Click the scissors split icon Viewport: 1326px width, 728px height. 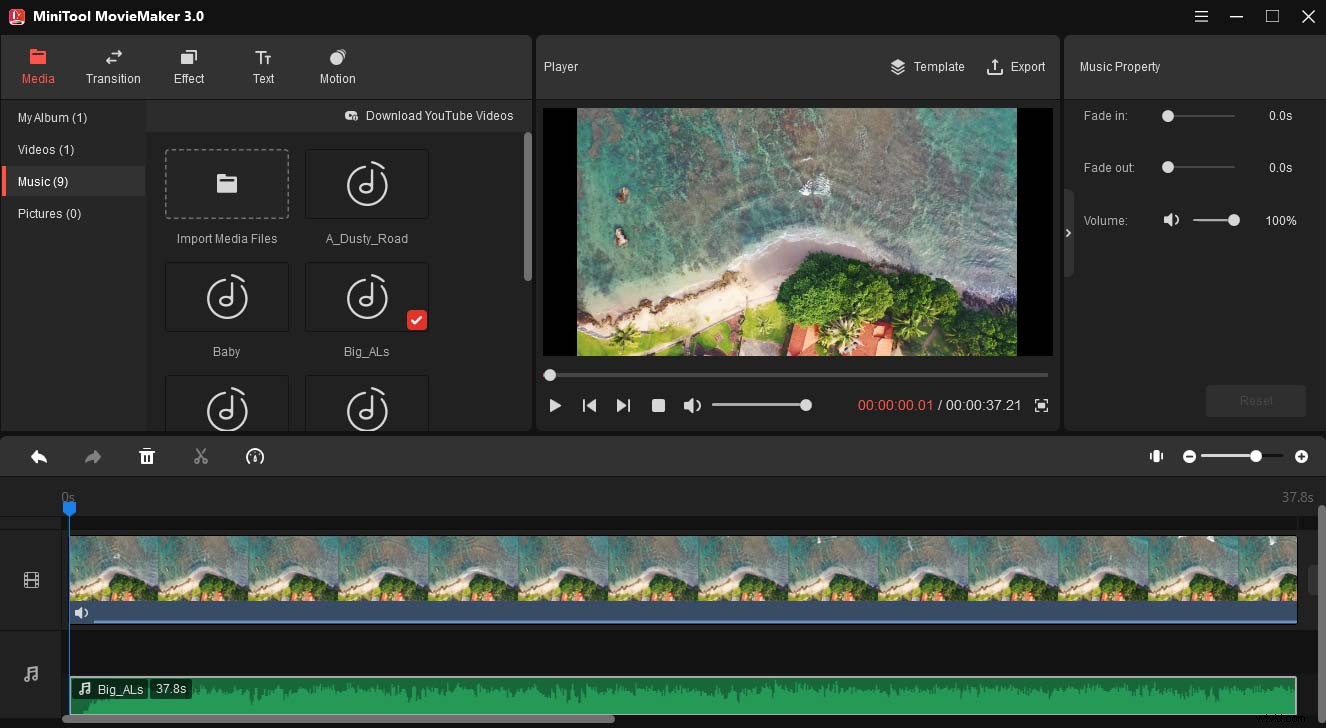coord(201,457)
